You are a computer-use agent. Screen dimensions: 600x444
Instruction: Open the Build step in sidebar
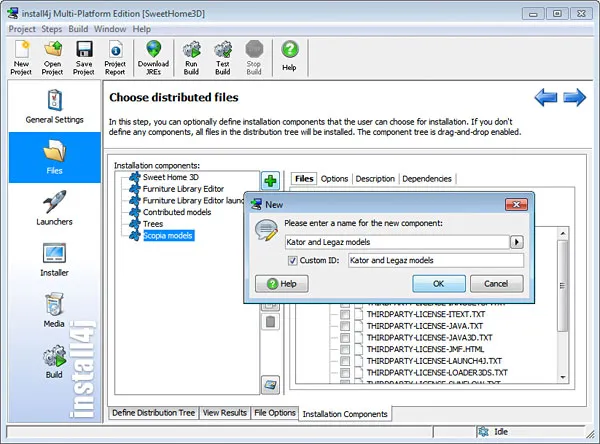click(54, 361)
